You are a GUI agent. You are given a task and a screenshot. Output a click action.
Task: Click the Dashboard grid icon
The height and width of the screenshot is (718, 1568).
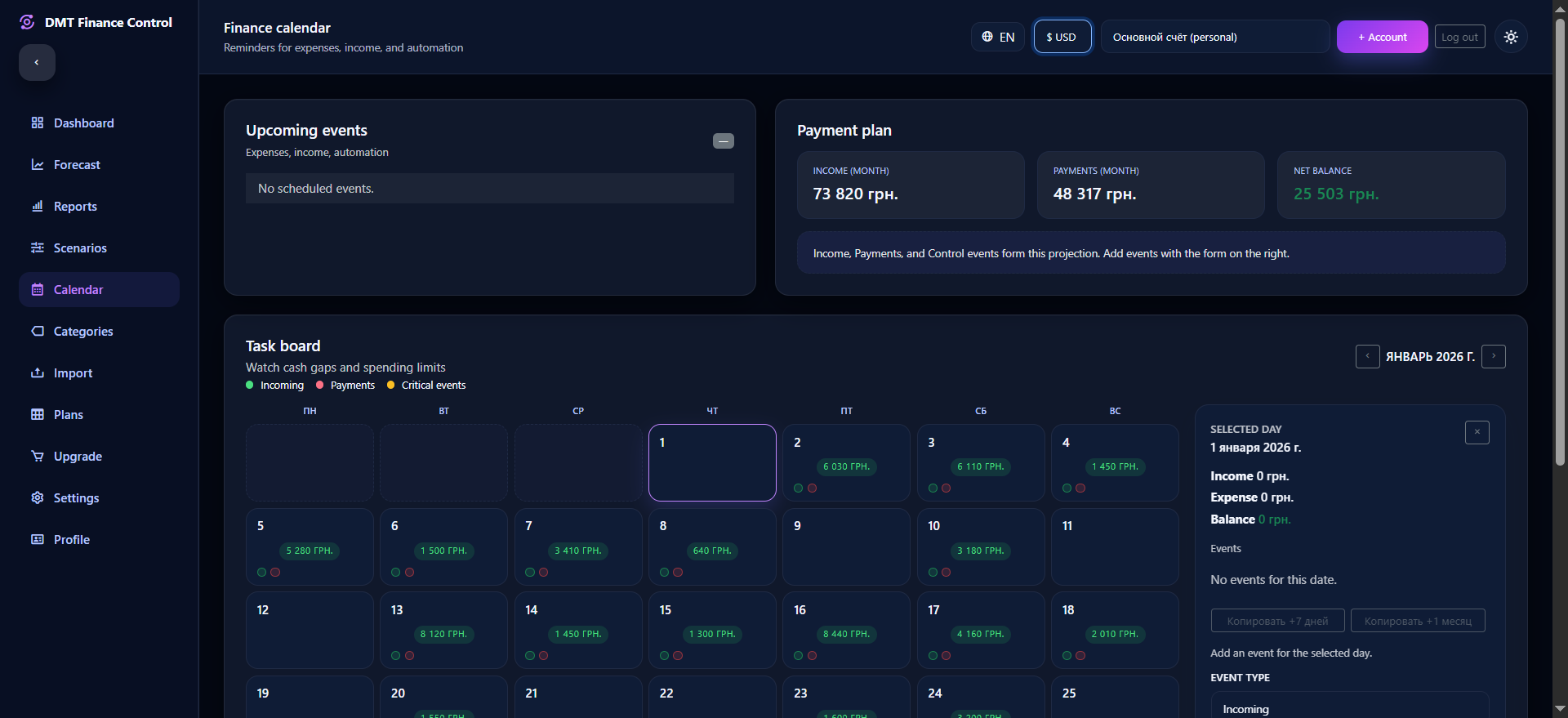click(x=38, y=123)
